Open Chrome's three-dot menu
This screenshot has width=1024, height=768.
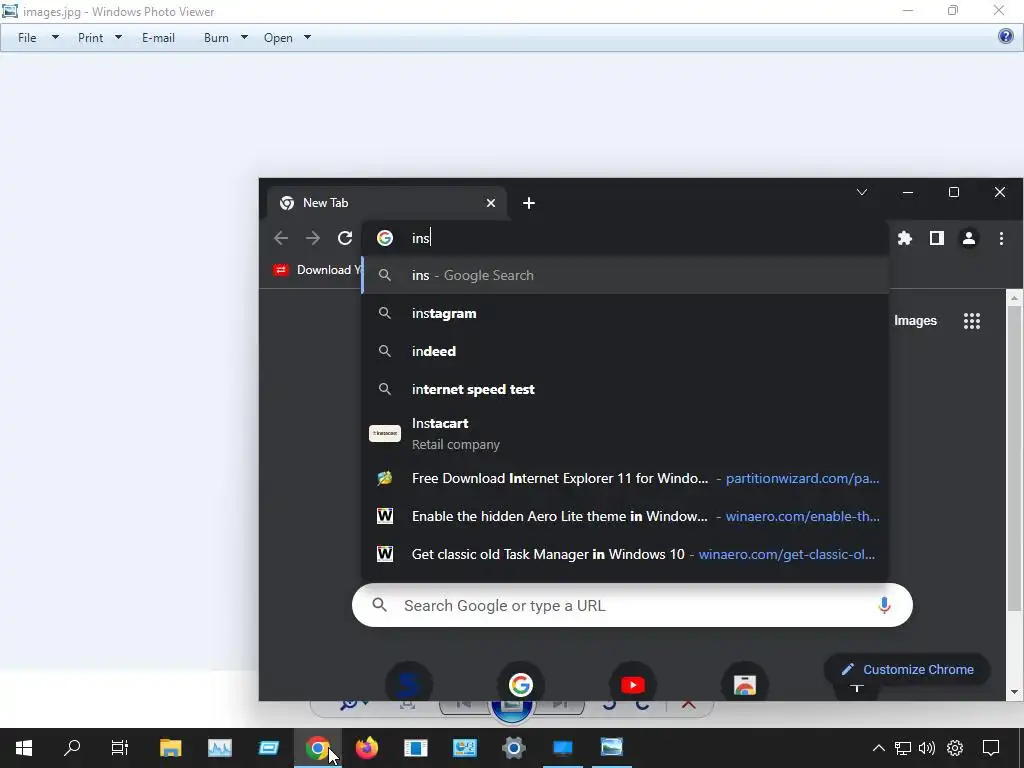tap(1001, 238)
